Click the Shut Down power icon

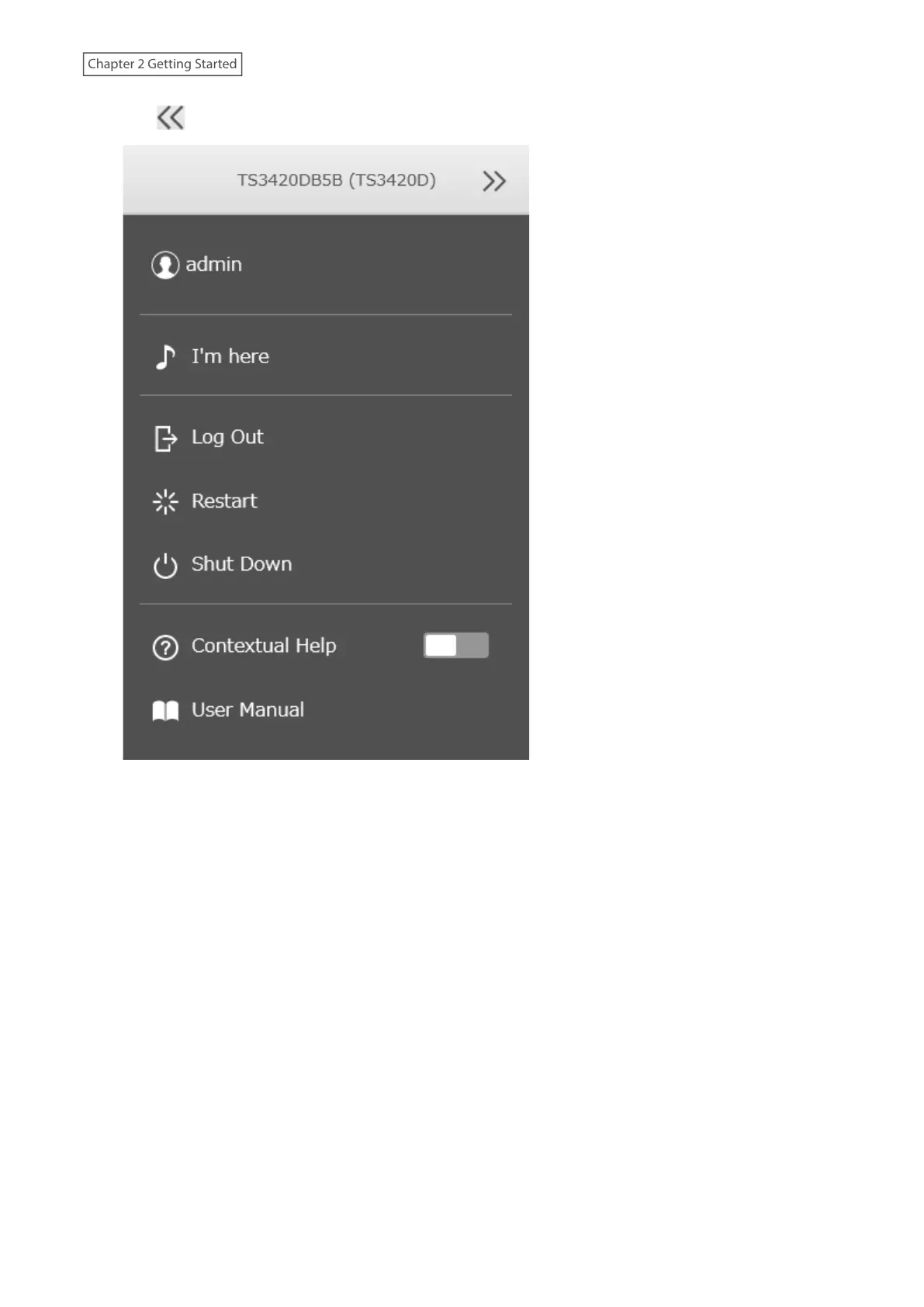165,565
